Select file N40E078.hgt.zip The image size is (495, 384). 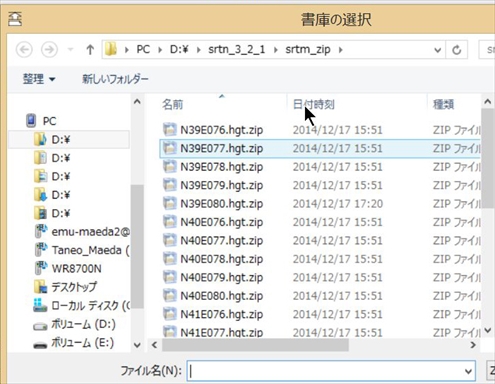222,259
